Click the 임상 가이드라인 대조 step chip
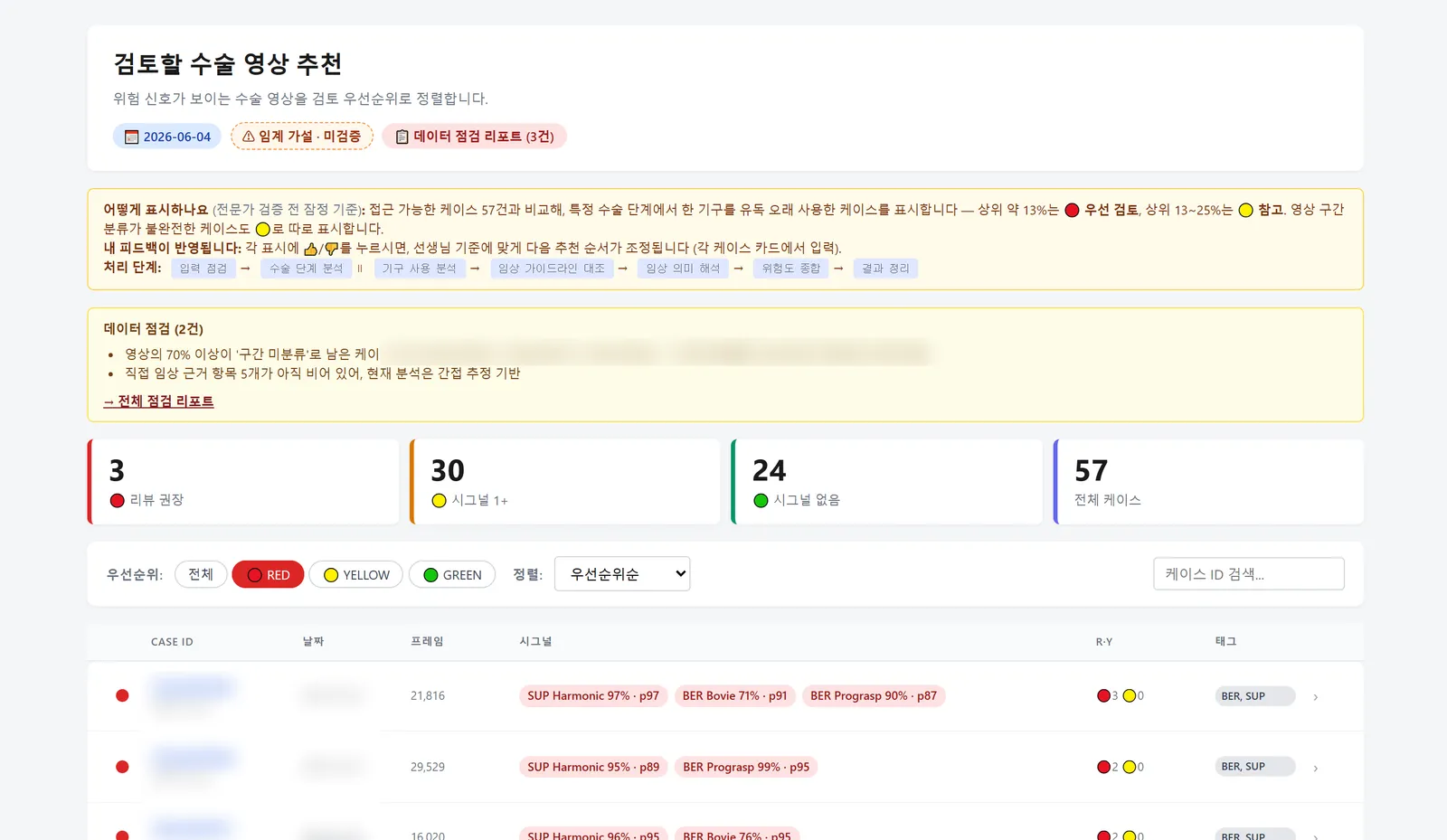Image resolution: width=1447 pixels, height=840 pixels. pos(552,269)
